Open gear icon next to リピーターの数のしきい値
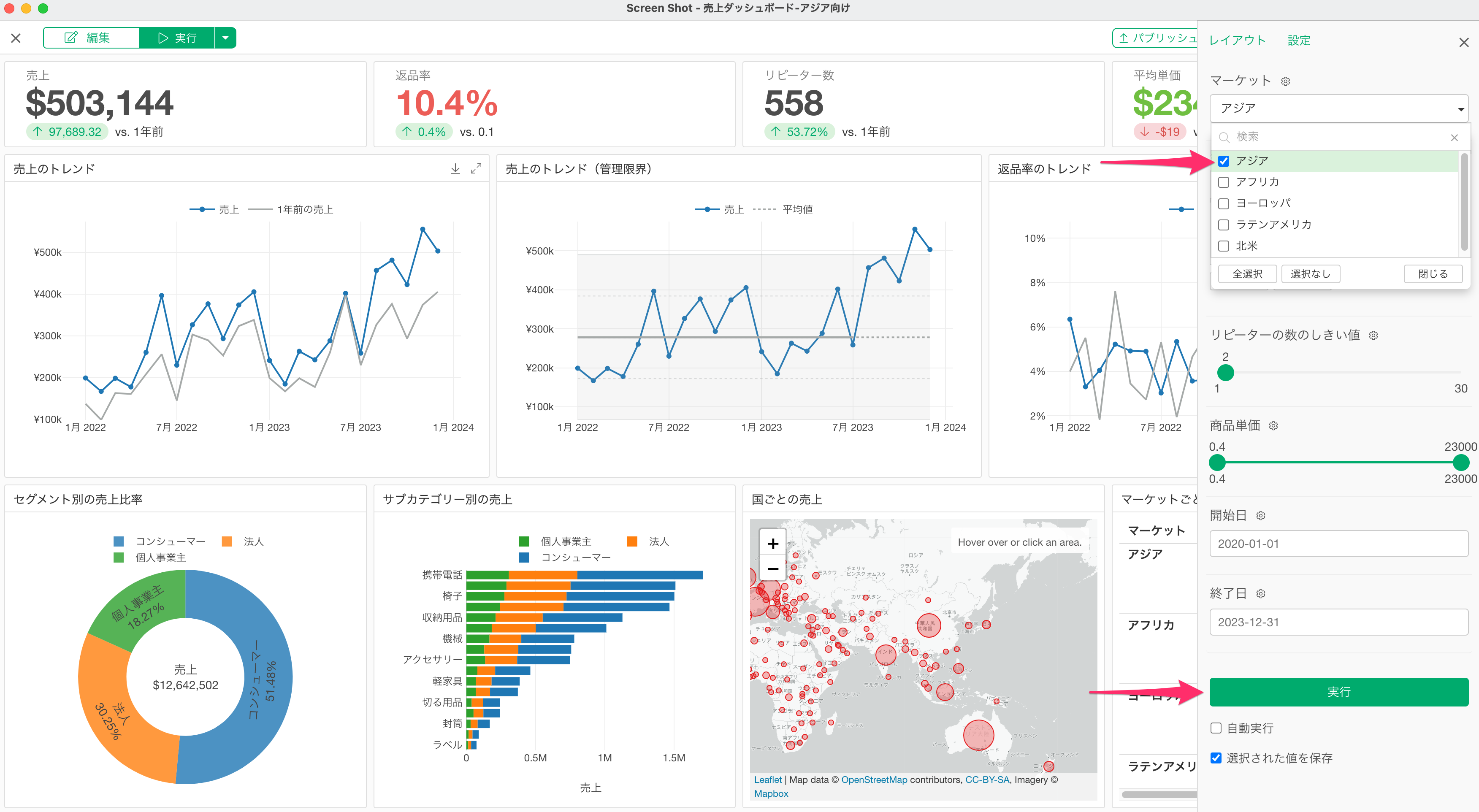Viewport: 1479px width, 812px height. (1373, 336)
